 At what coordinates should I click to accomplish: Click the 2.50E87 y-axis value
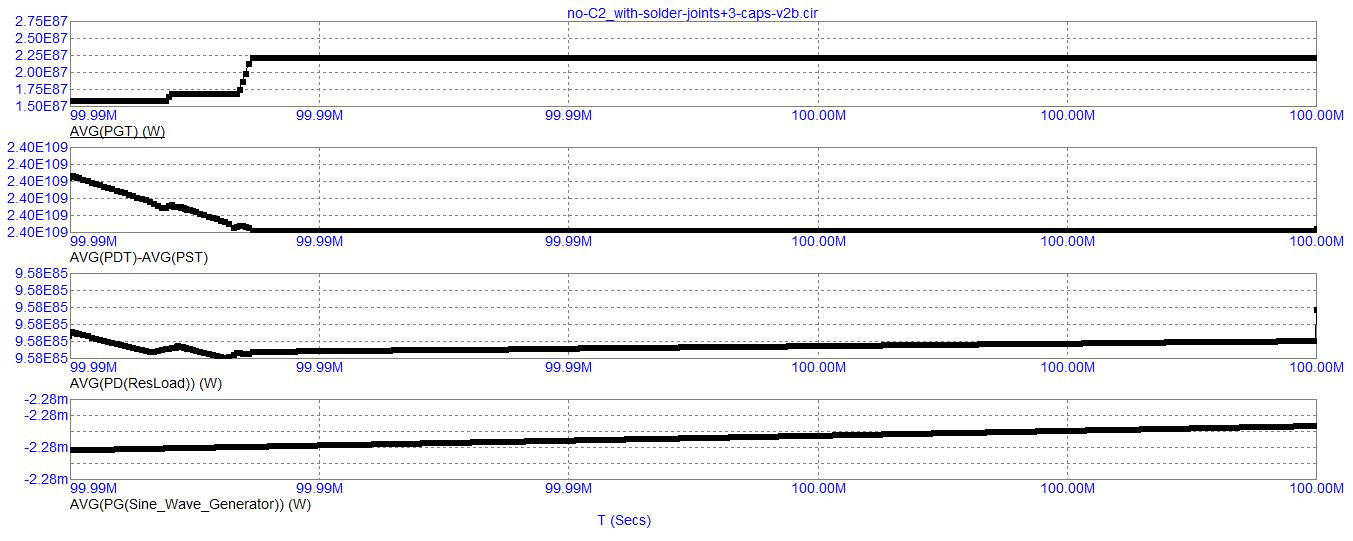click(42, 38)
